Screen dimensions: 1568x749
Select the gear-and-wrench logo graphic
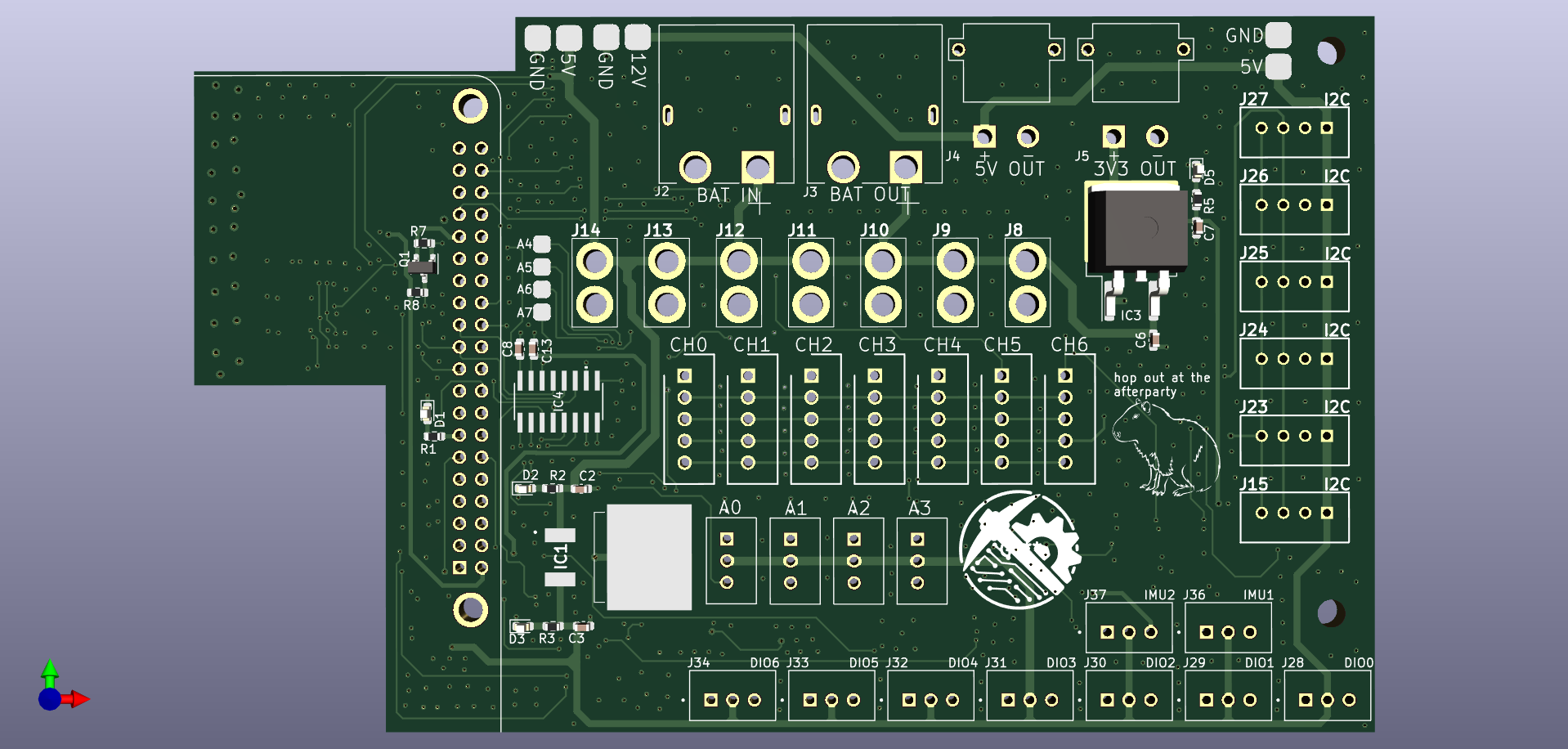click(1018, 552)
